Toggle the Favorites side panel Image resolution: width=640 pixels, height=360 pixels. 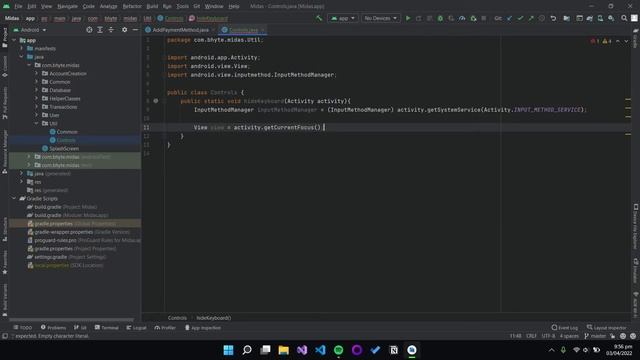4,262
